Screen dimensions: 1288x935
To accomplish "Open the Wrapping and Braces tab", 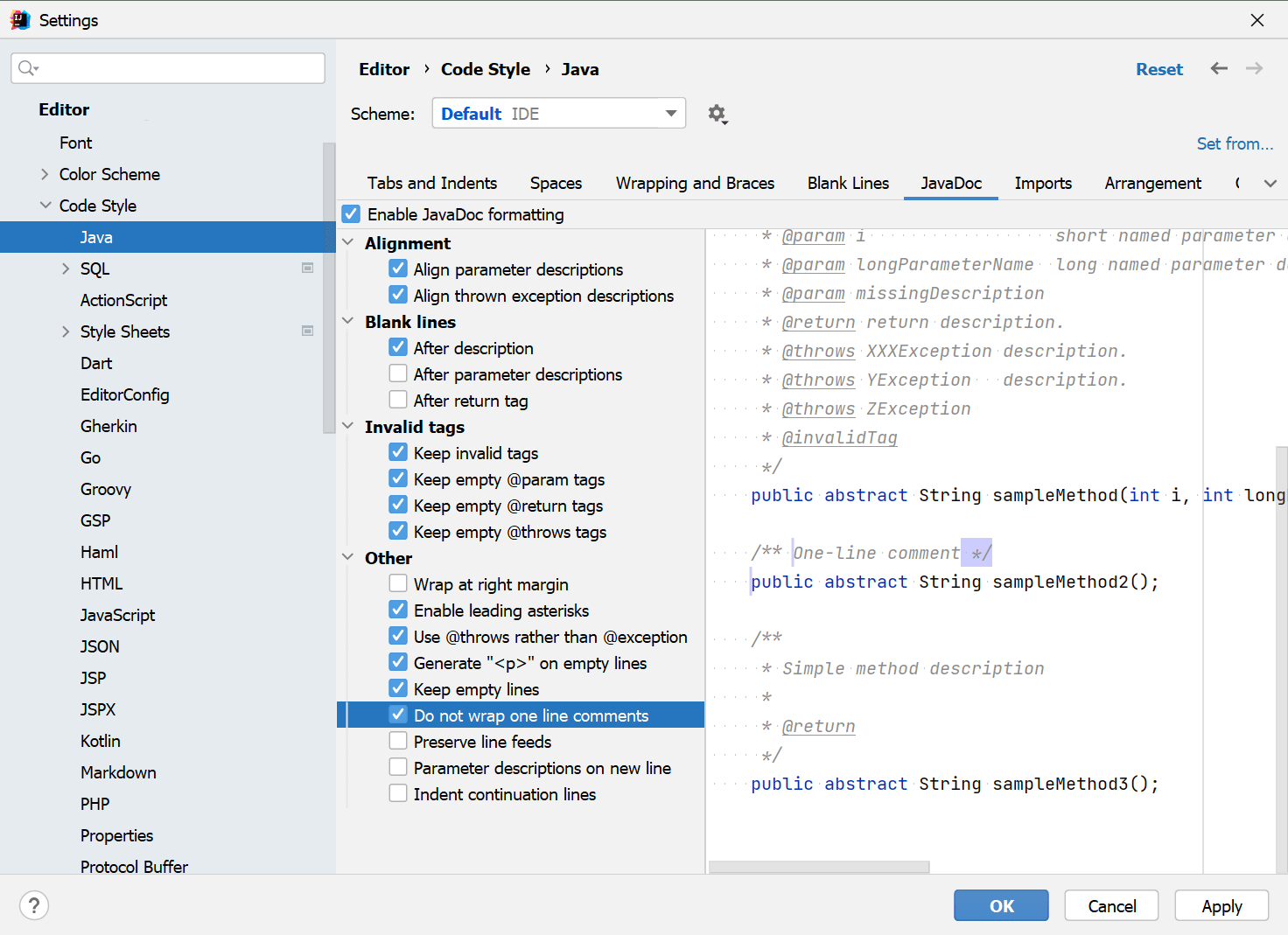I will coord(695,183).
